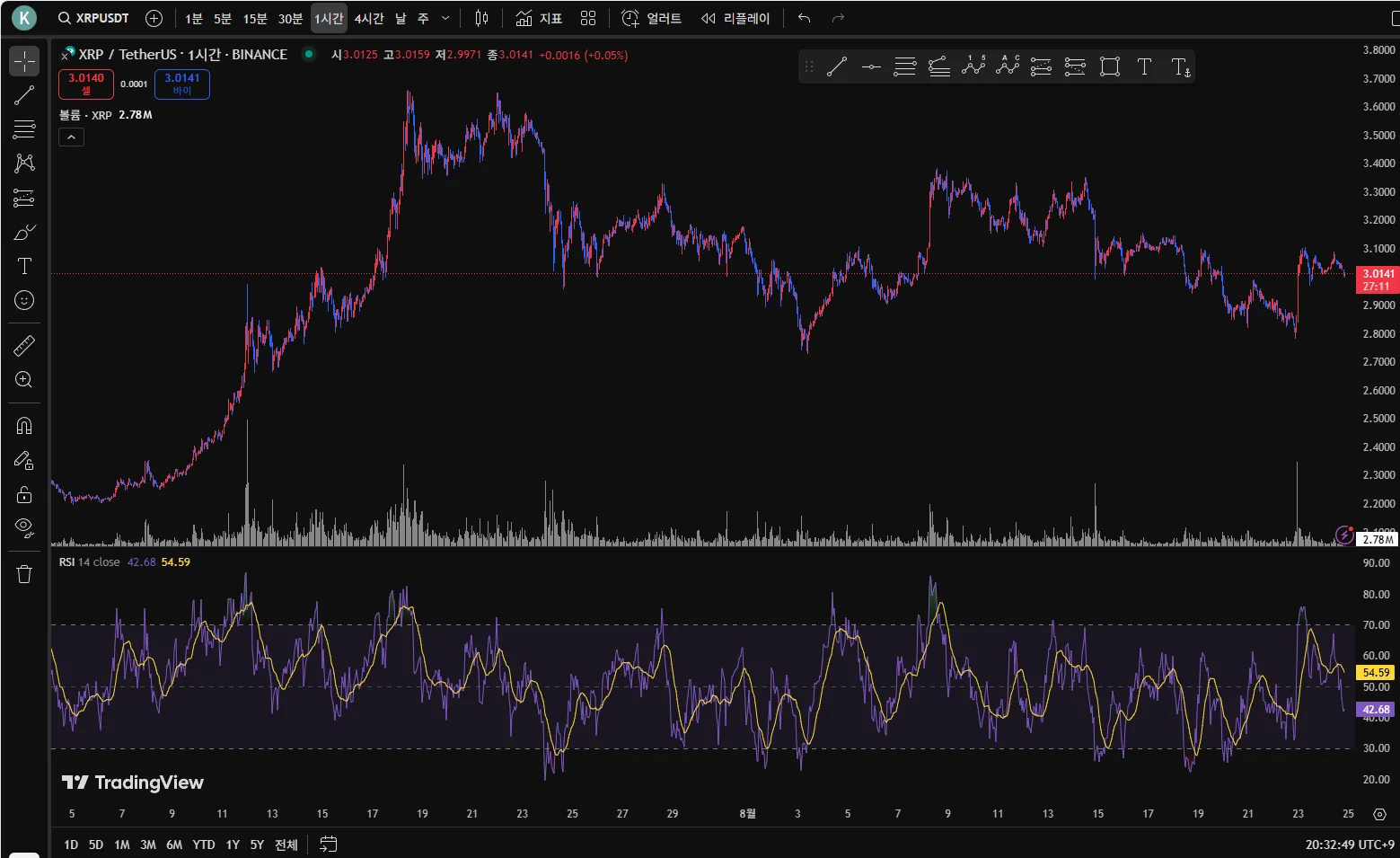This screenshot has width=1400, height=858.
Task: Open the K user profile menu
Action: tap(24, 18)
